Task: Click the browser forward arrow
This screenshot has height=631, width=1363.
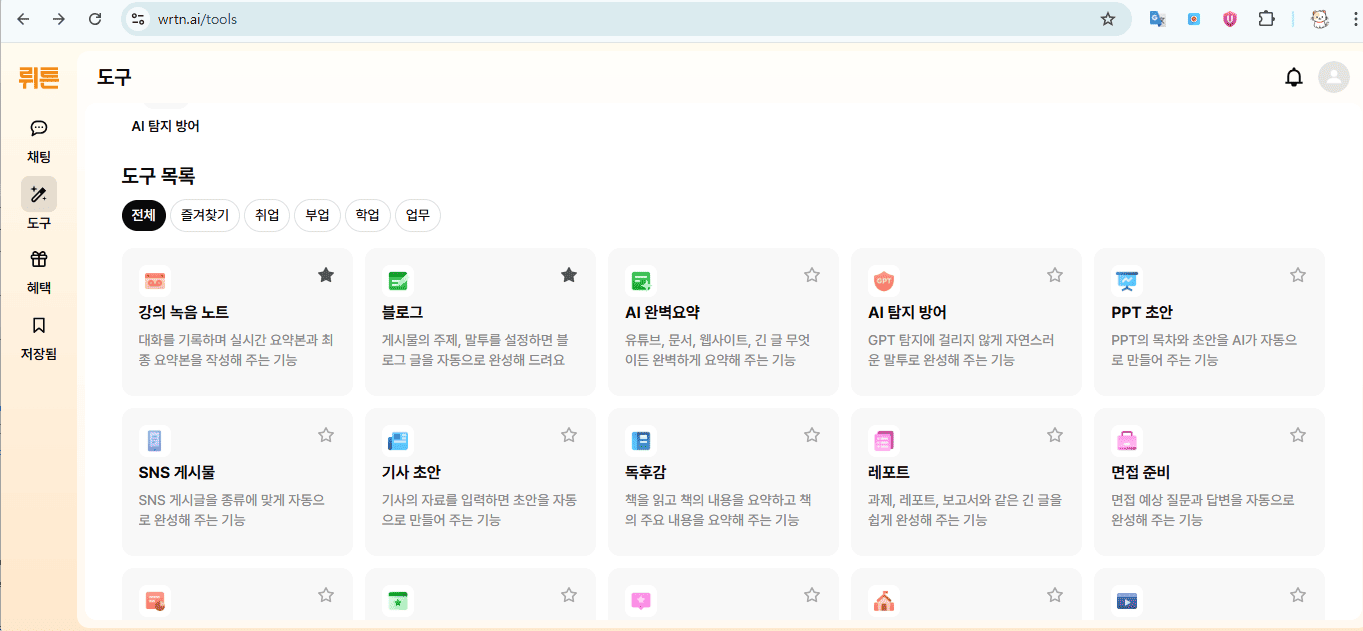Action: 59,19
